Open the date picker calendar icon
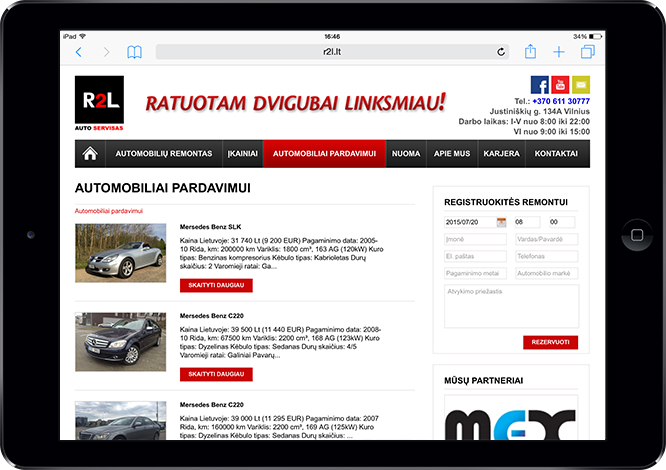 [x=501, y=222]
